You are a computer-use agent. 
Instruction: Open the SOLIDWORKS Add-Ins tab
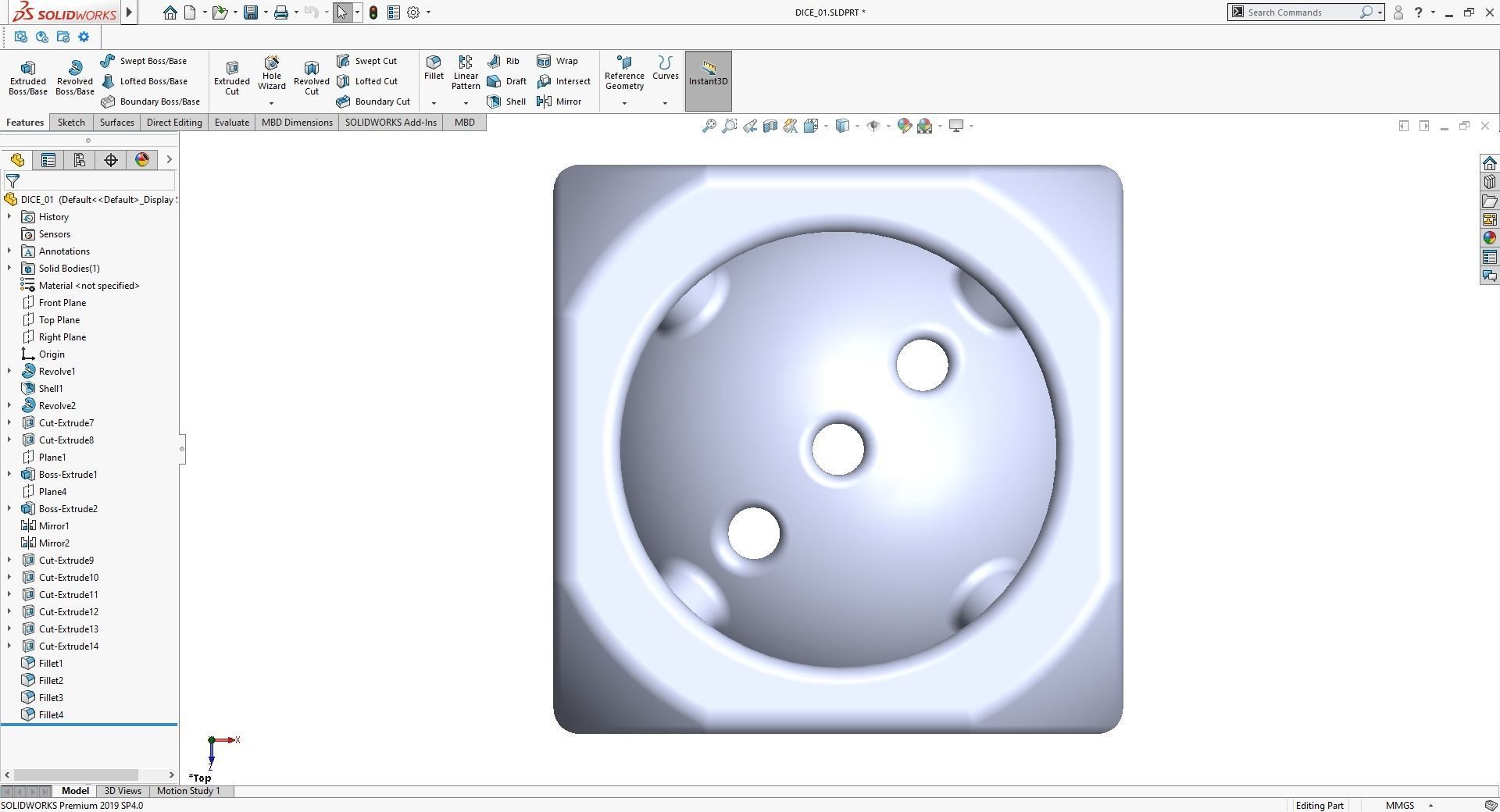point(391,123)
